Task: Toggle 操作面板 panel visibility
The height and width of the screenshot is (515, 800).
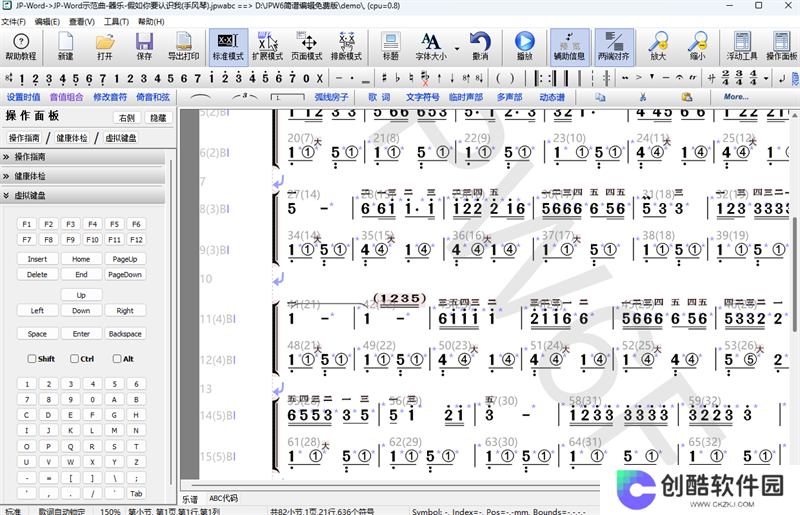Action: coord(781,46)
